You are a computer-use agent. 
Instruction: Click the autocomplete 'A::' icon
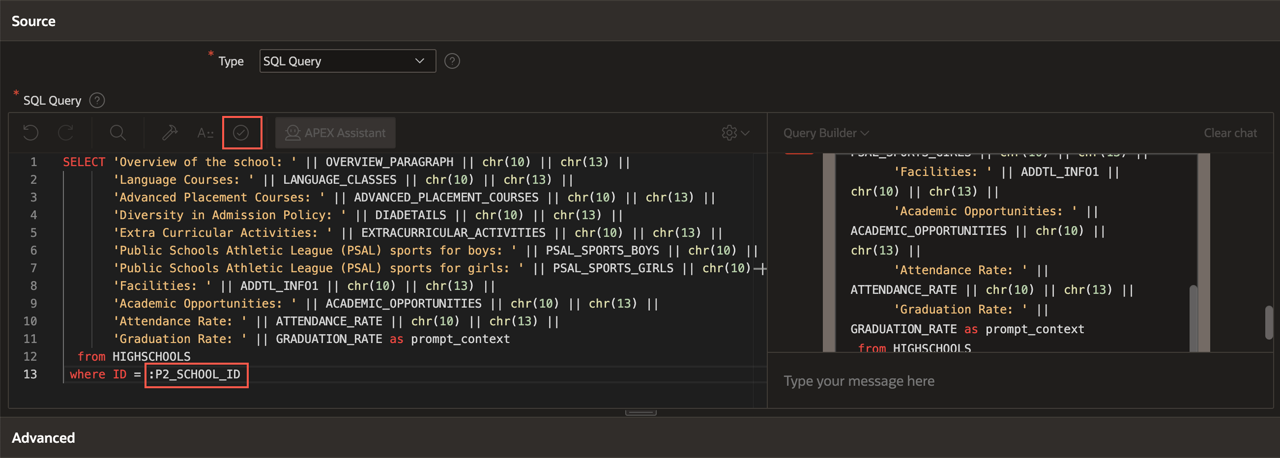coord(205,132)
